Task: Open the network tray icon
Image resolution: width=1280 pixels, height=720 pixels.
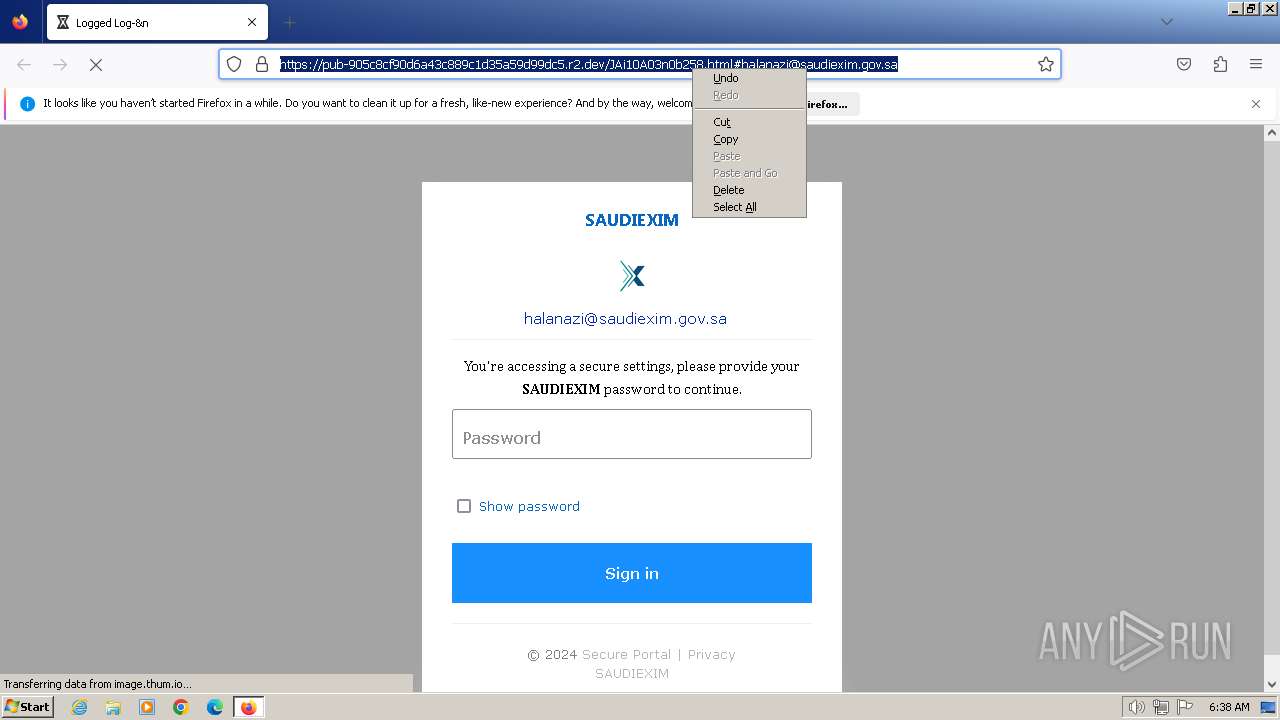Action: click(x=1161, y=707)
